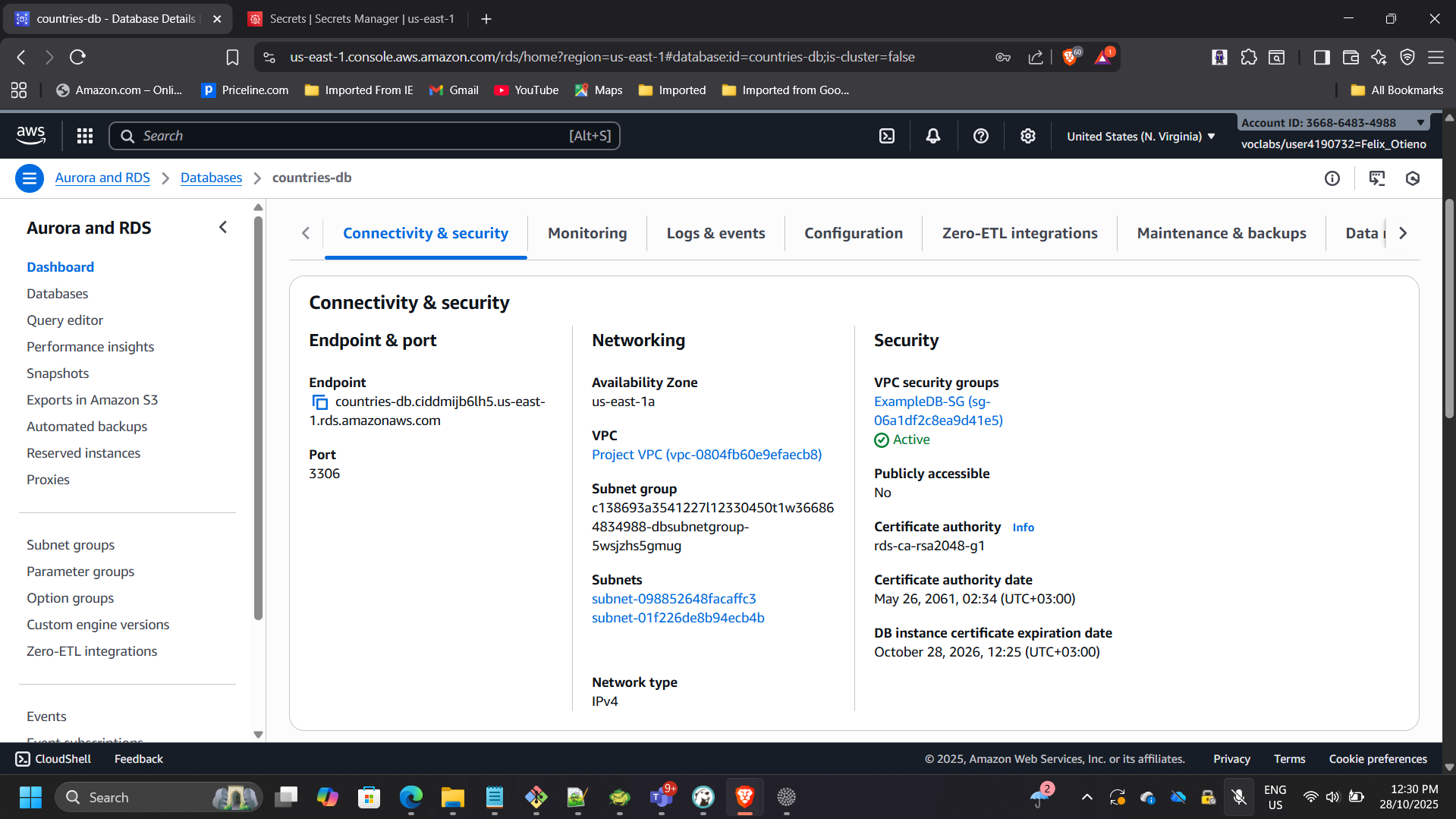Copy the database endpoint with copy icon

320,402
